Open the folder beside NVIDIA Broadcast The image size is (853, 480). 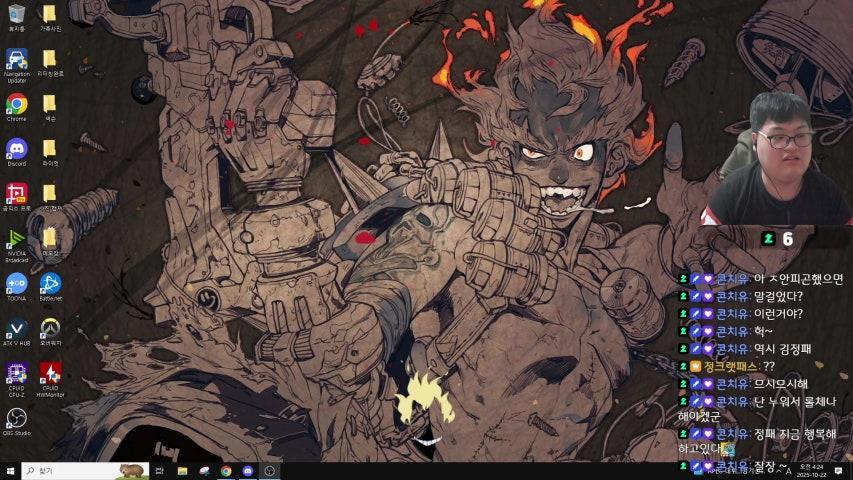(x=50, y=242)
